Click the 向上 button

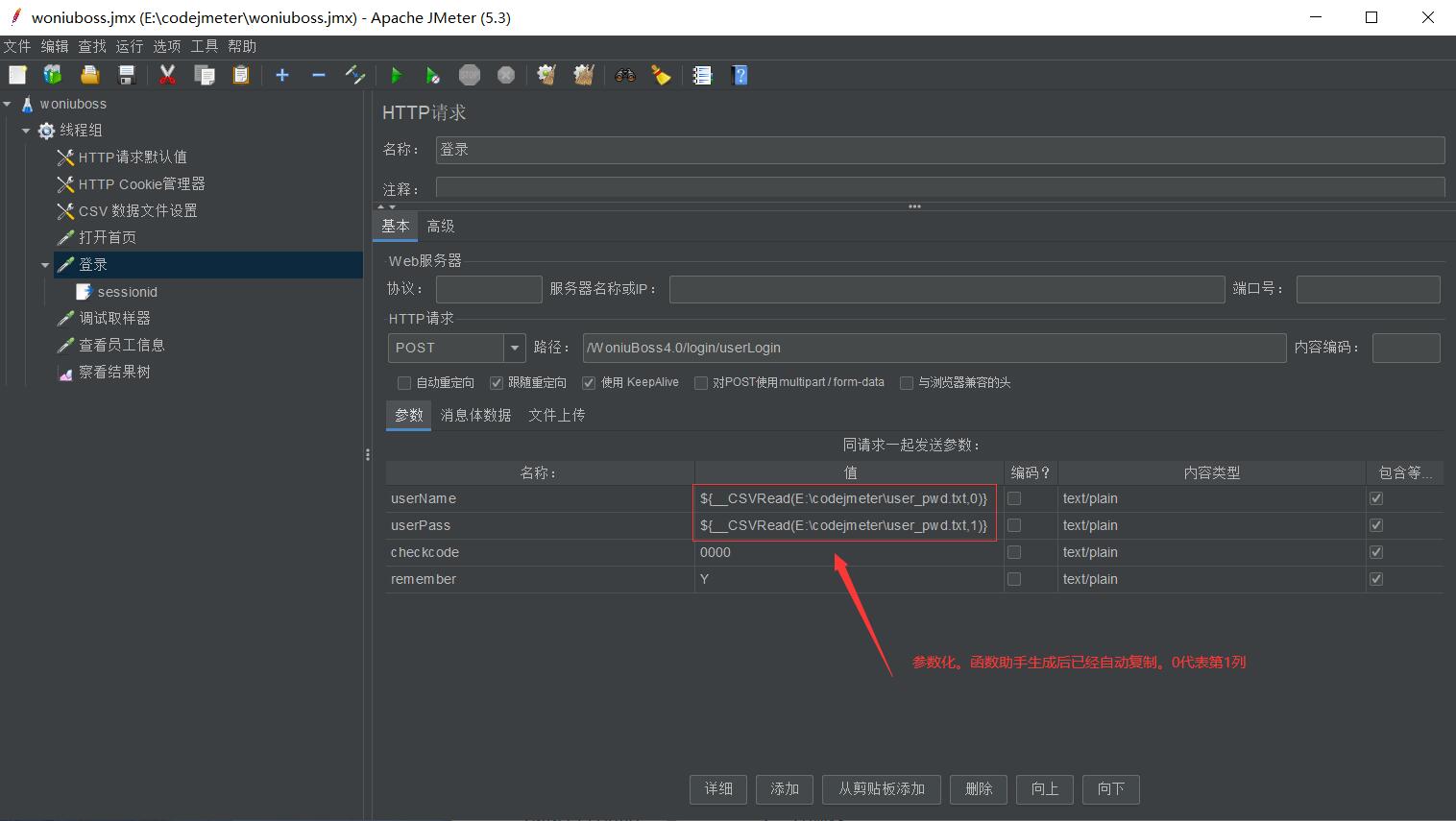[x=1045, y=788]
